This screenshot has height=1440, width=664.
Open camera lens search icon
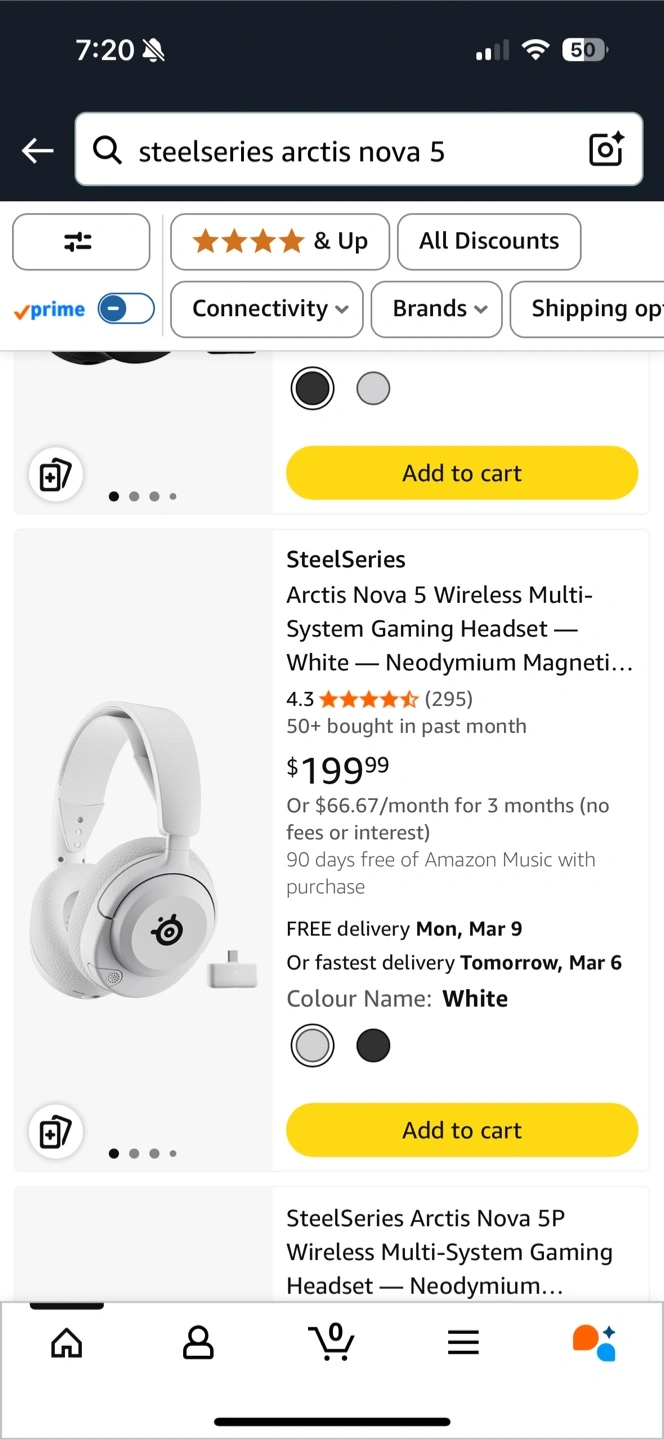pyautogui.click(x=606, y=150)
